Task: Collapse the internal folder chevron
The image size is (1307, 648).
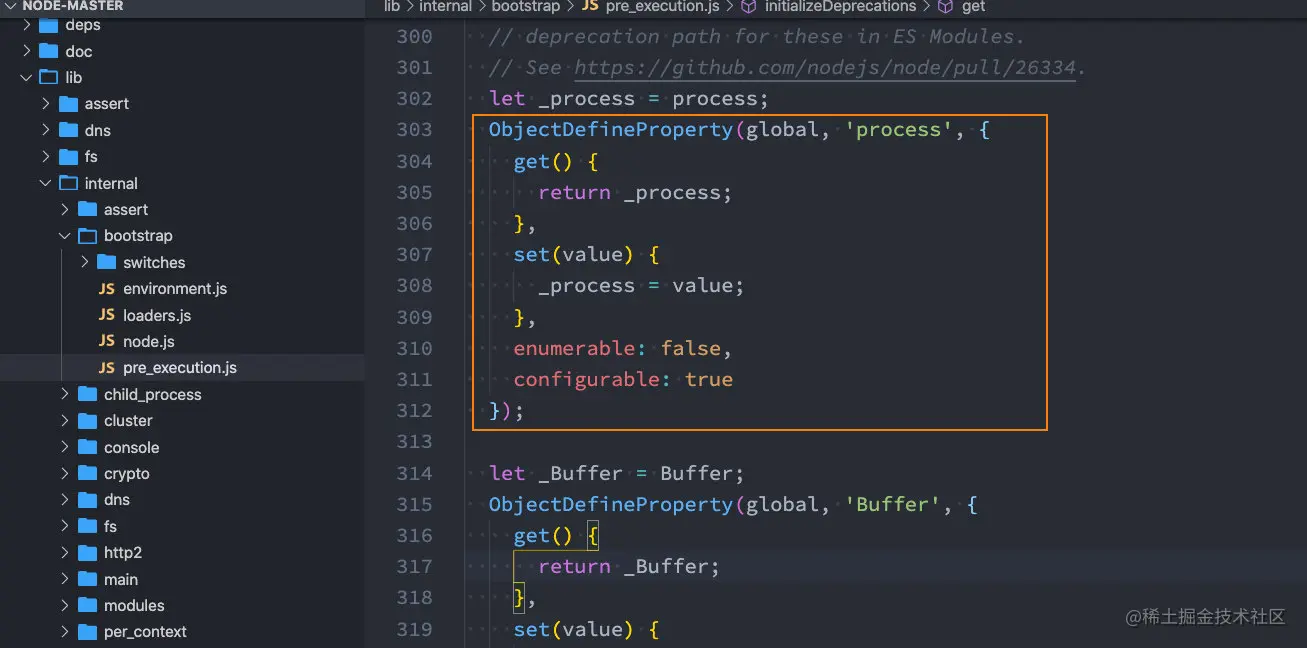Action: tap(46, 183)
